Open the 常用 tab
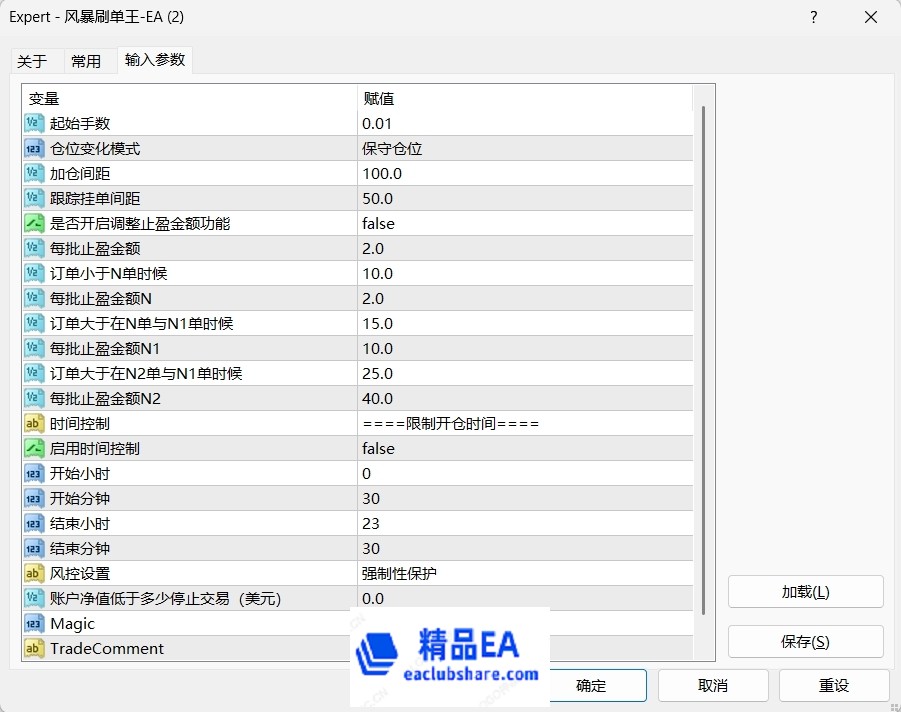The width and height of the screenshot is (901, 712). [86, 62]
